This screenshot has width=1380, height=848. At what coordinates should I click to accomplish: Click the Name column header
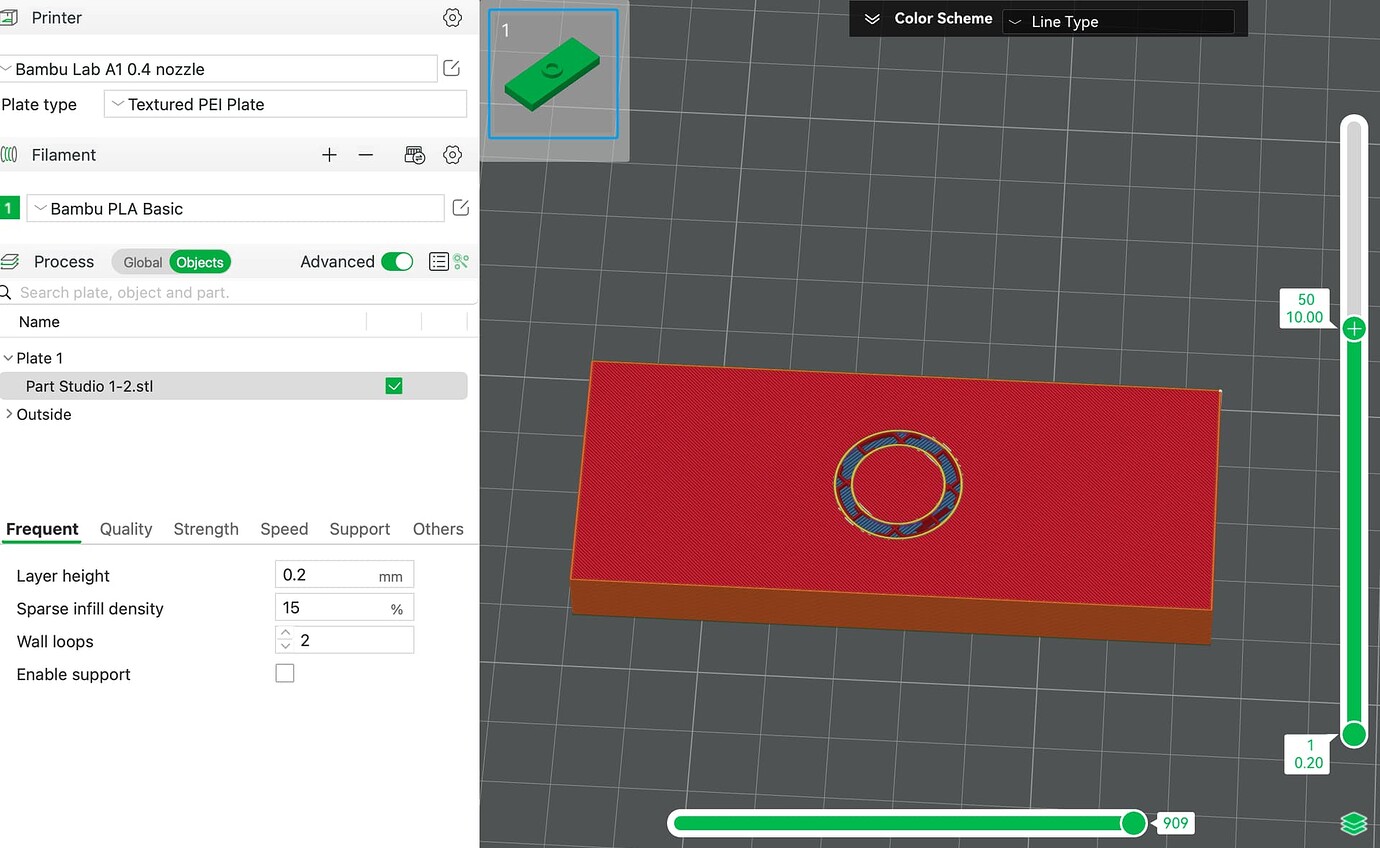(x=39, y=322)
